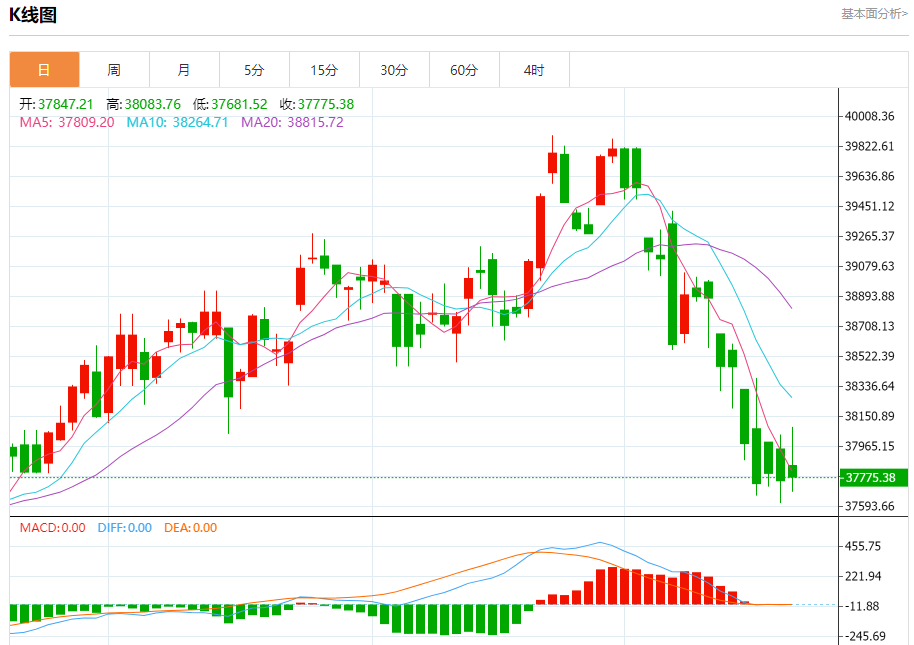This screenshot has width=914, height=645.
Task: Select the 日 daily chart tab
Action: click(x=44, y=70)
